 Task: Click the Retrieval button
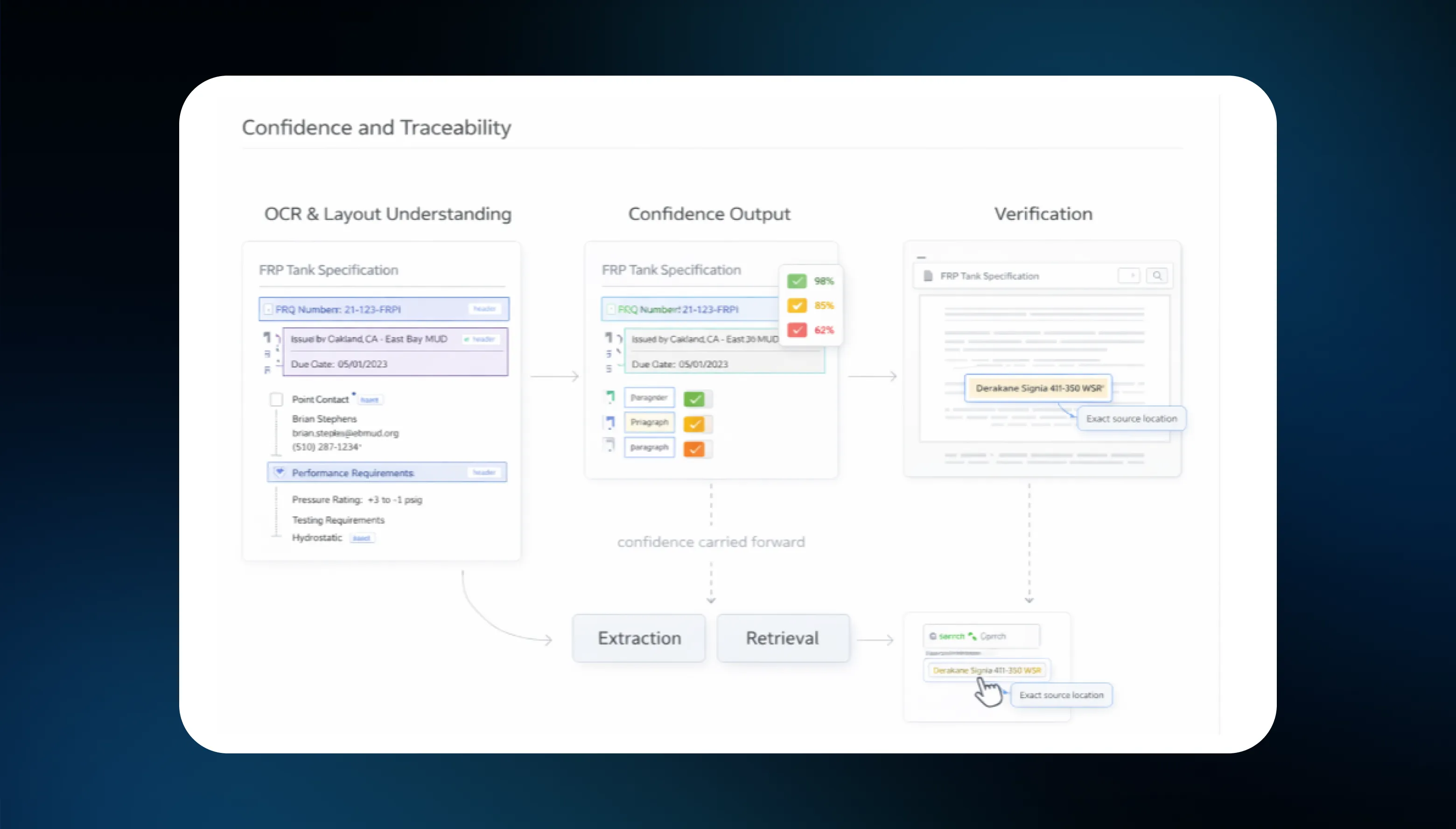pyautogui.click(x=782, y=638)
